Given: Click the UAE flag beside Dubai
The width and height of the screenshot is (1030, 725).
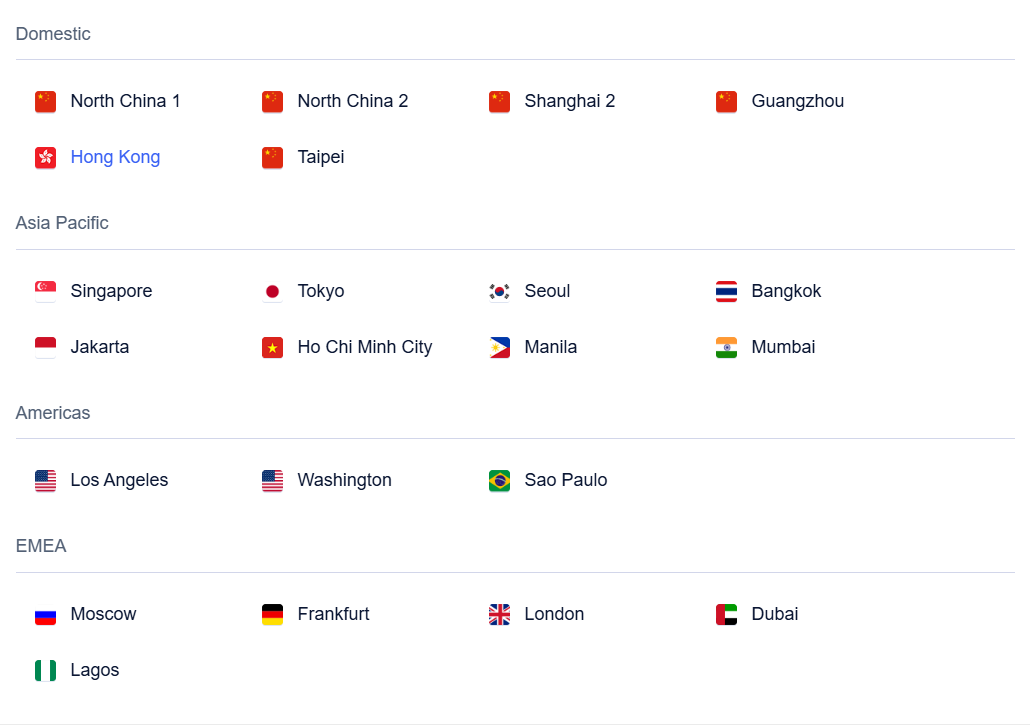Looking at the screenshot, I should click(727, 615).
